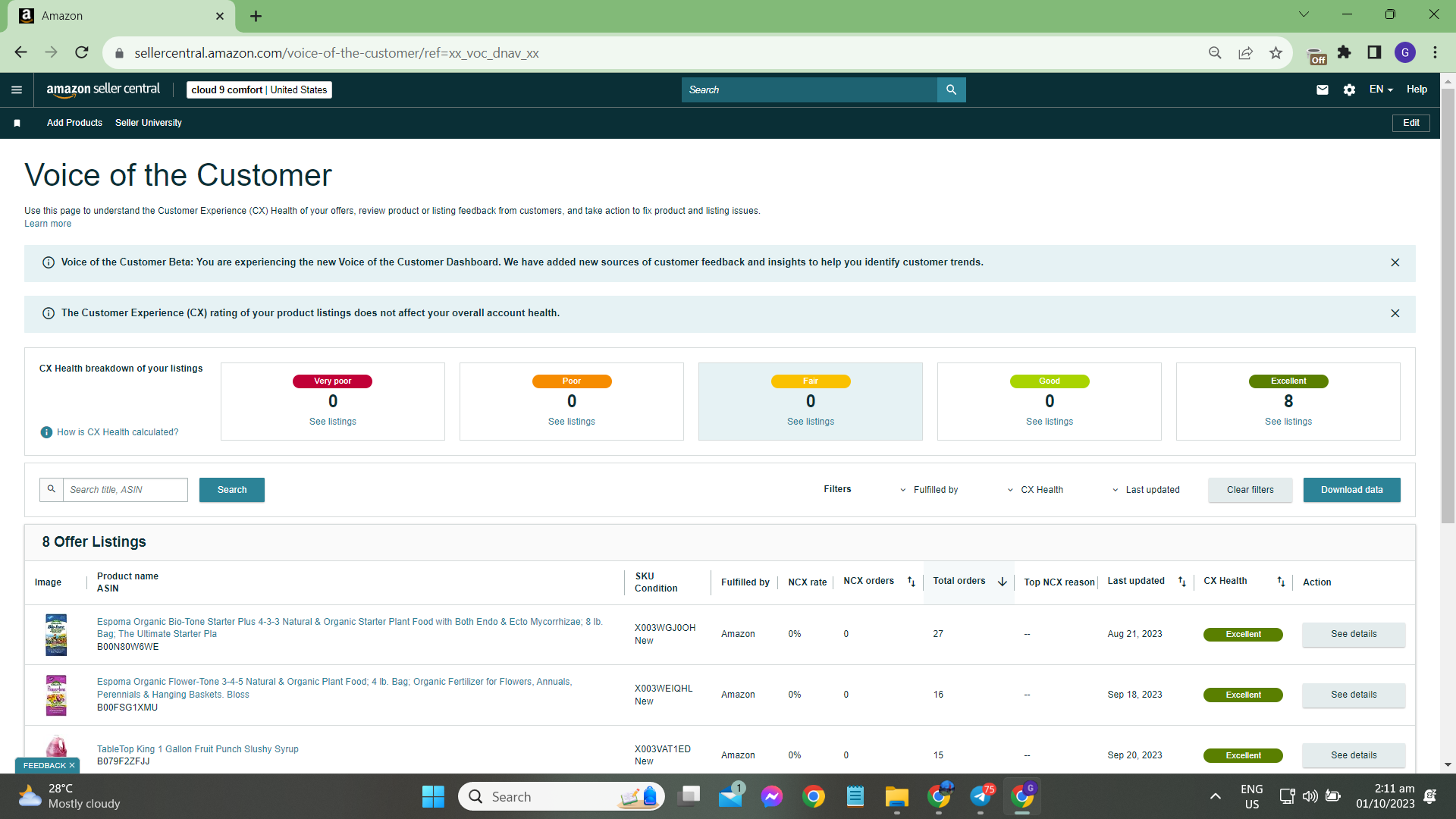Expand the Last updated filter dropdown
Viewport: 1456px width, 819px height.
pyautogui.click(x=1146, y=490)
